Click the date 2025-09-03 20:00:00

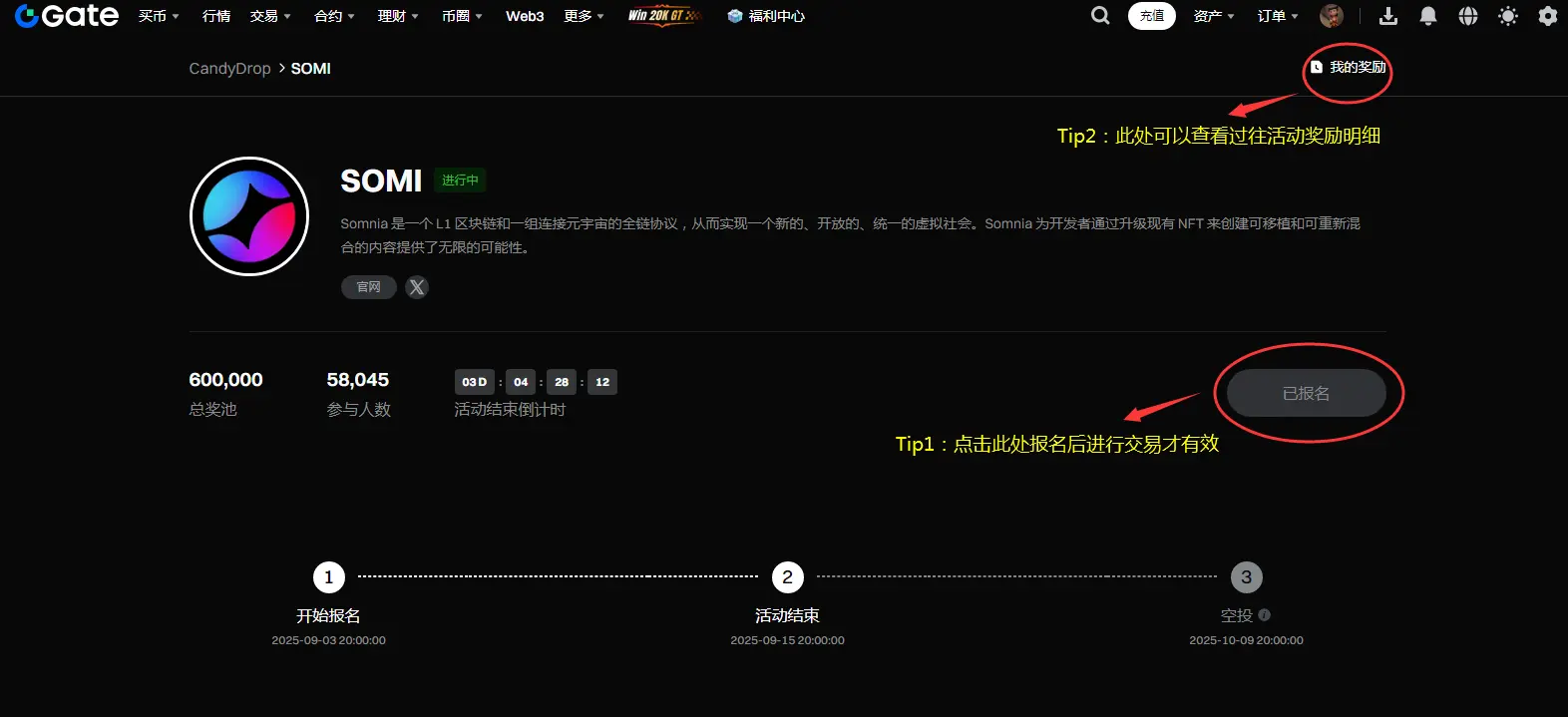[328, 640]
